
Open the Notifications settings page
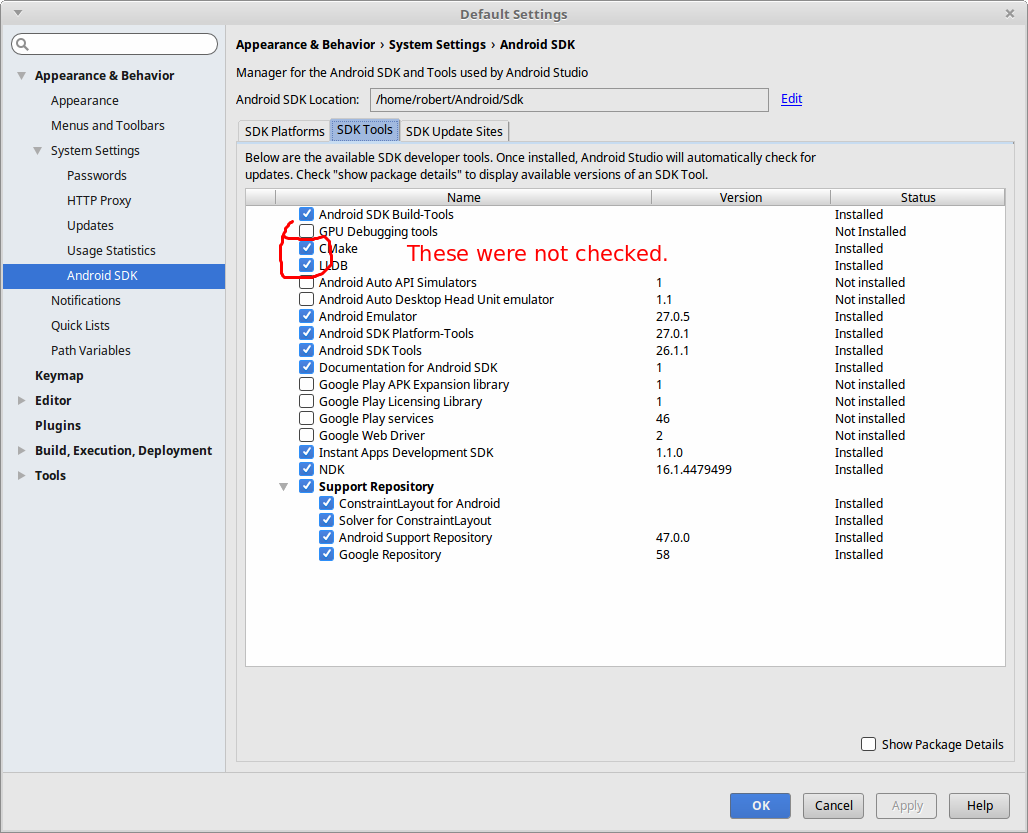click(x=86, y=300)
